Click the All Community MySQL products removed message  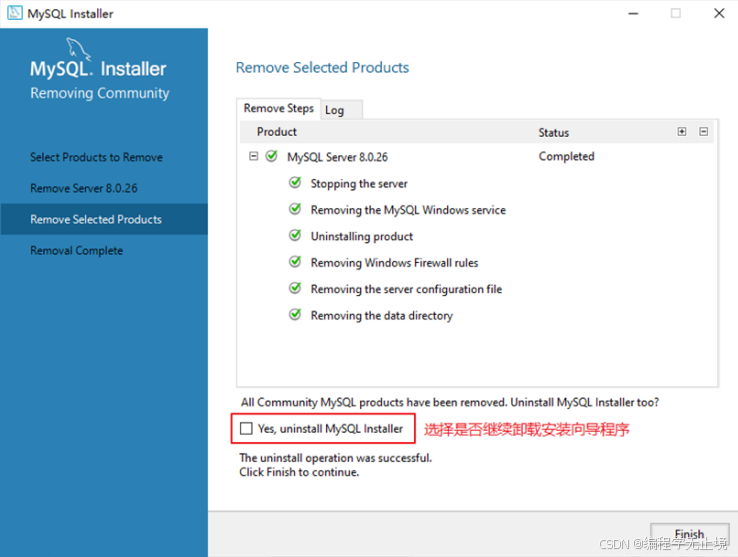(450, 403)
